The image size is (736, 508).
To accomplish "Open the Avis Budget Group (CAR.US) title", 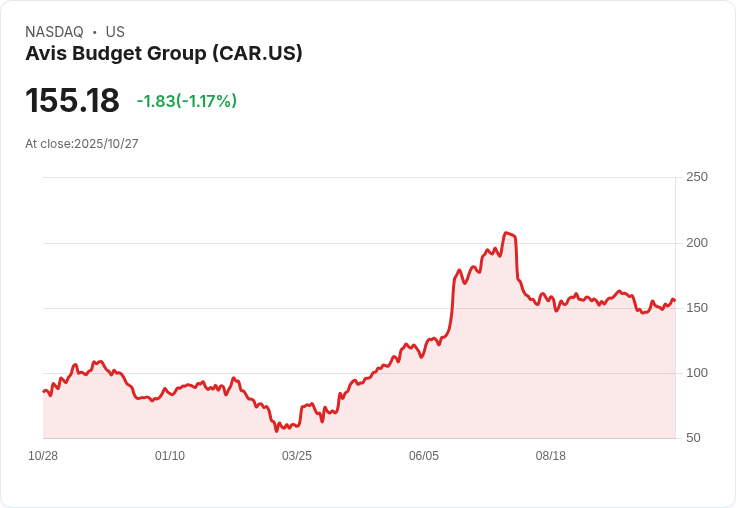I will pos(164,53).
